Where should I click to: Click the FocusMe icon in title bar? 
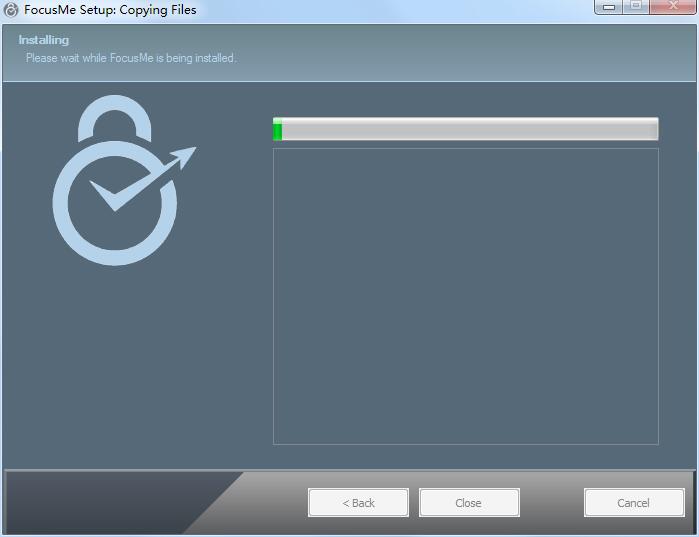(x=10, y=10)
